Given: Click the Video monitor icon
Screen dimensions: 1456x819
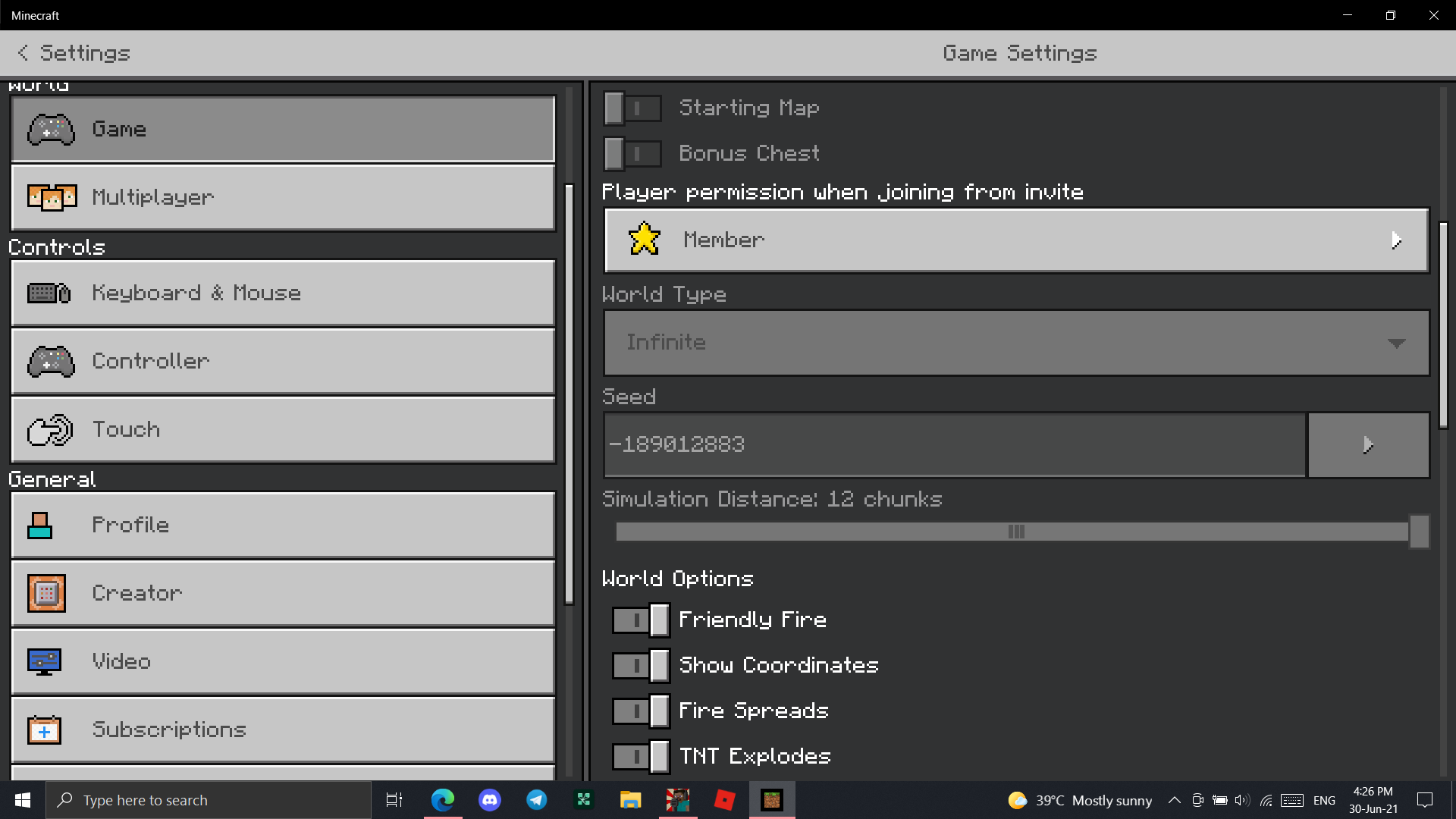Looking at the screenshot, I should (x=44, y=661).
